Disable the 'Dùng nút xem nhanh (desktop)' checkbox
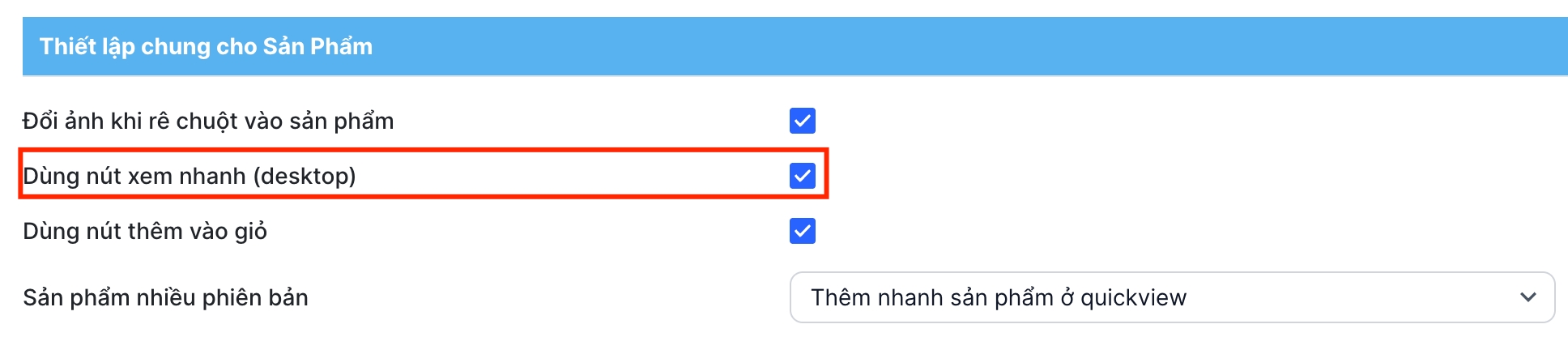The width and height of the screenshot is (1568, 337). pyautogui.click(x=802, y=176)
